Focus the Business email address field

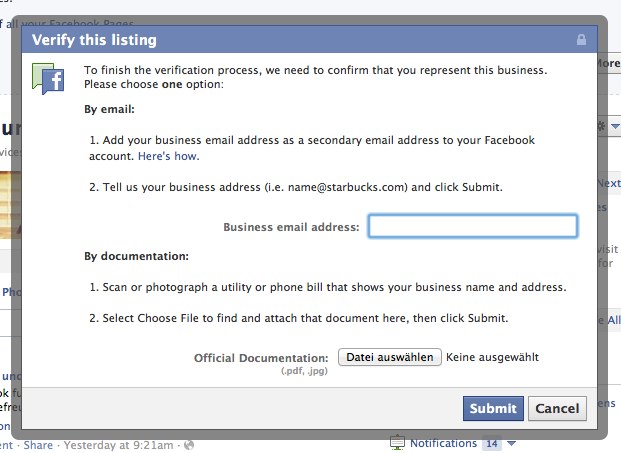473,226
